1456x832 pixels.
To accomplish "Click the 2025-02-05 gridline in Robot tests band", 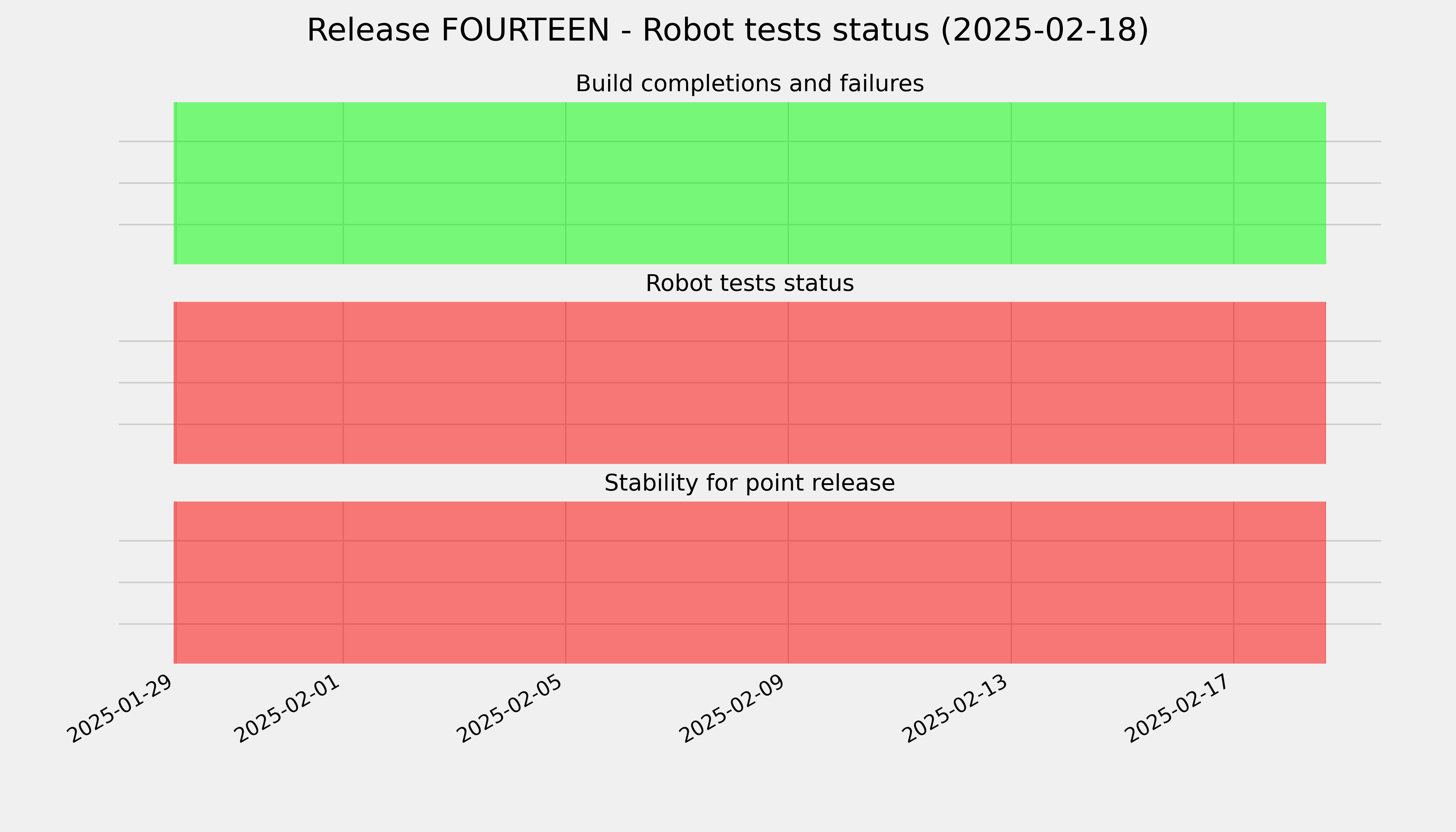I will [x=566, y=383].
